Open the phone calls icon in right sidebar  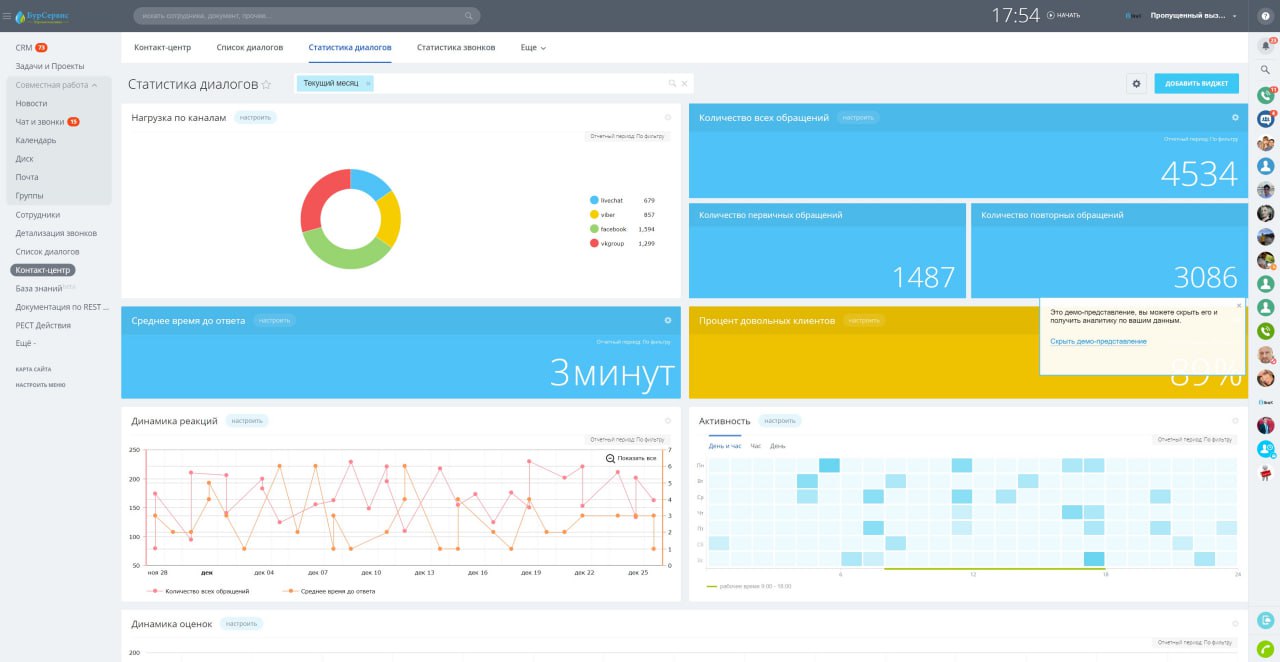(x=1265, y=95)
